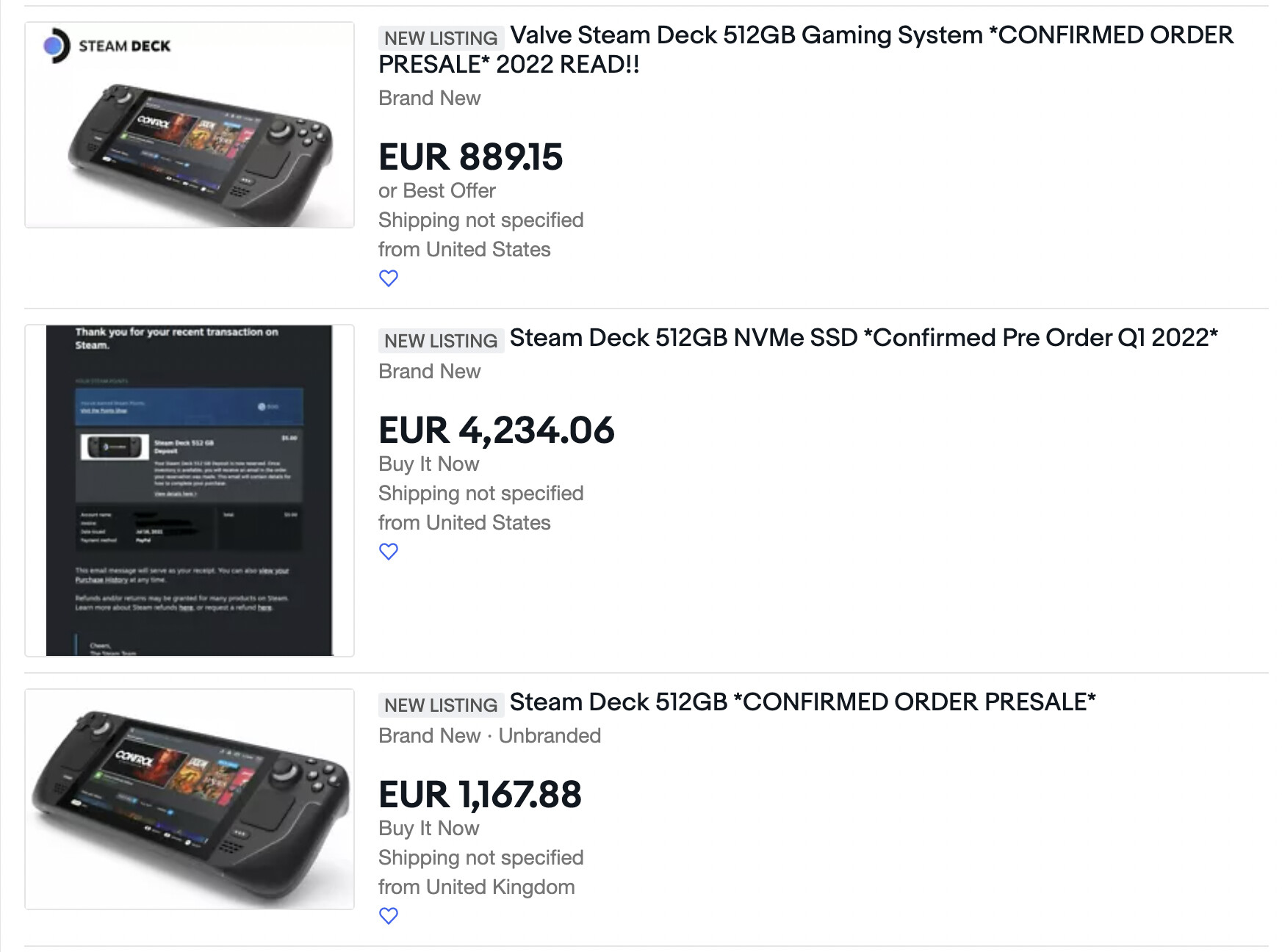Screen dimensions: 1282x952
Task: Click the EUR 889.15 price
Action: [x=470, y=157]
